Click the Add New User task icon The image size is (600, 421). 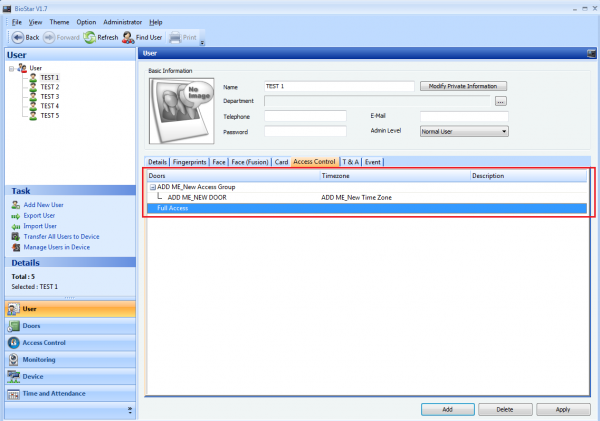pos(15,204)
